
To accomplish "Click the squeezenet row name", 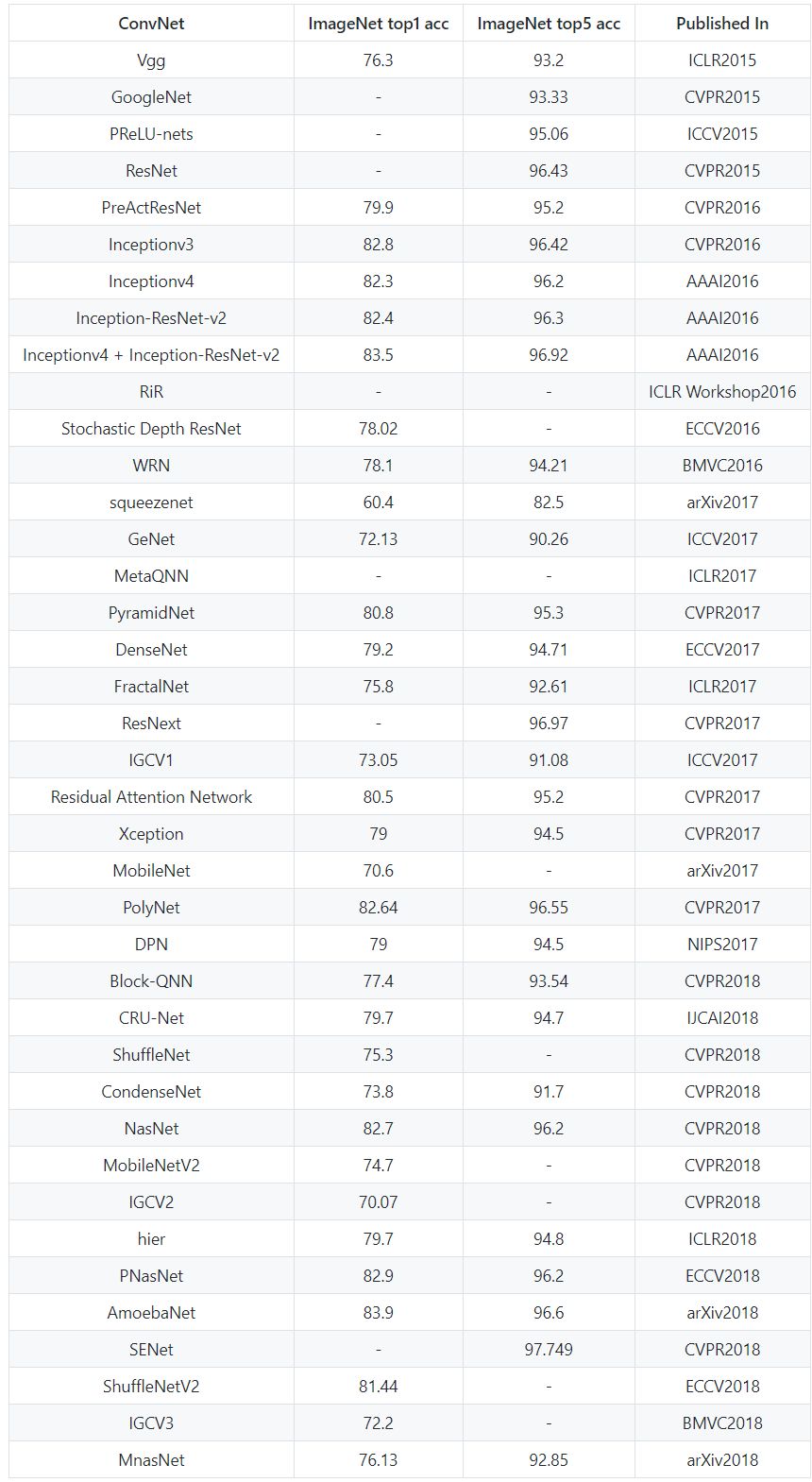I will tap(151, 503).
